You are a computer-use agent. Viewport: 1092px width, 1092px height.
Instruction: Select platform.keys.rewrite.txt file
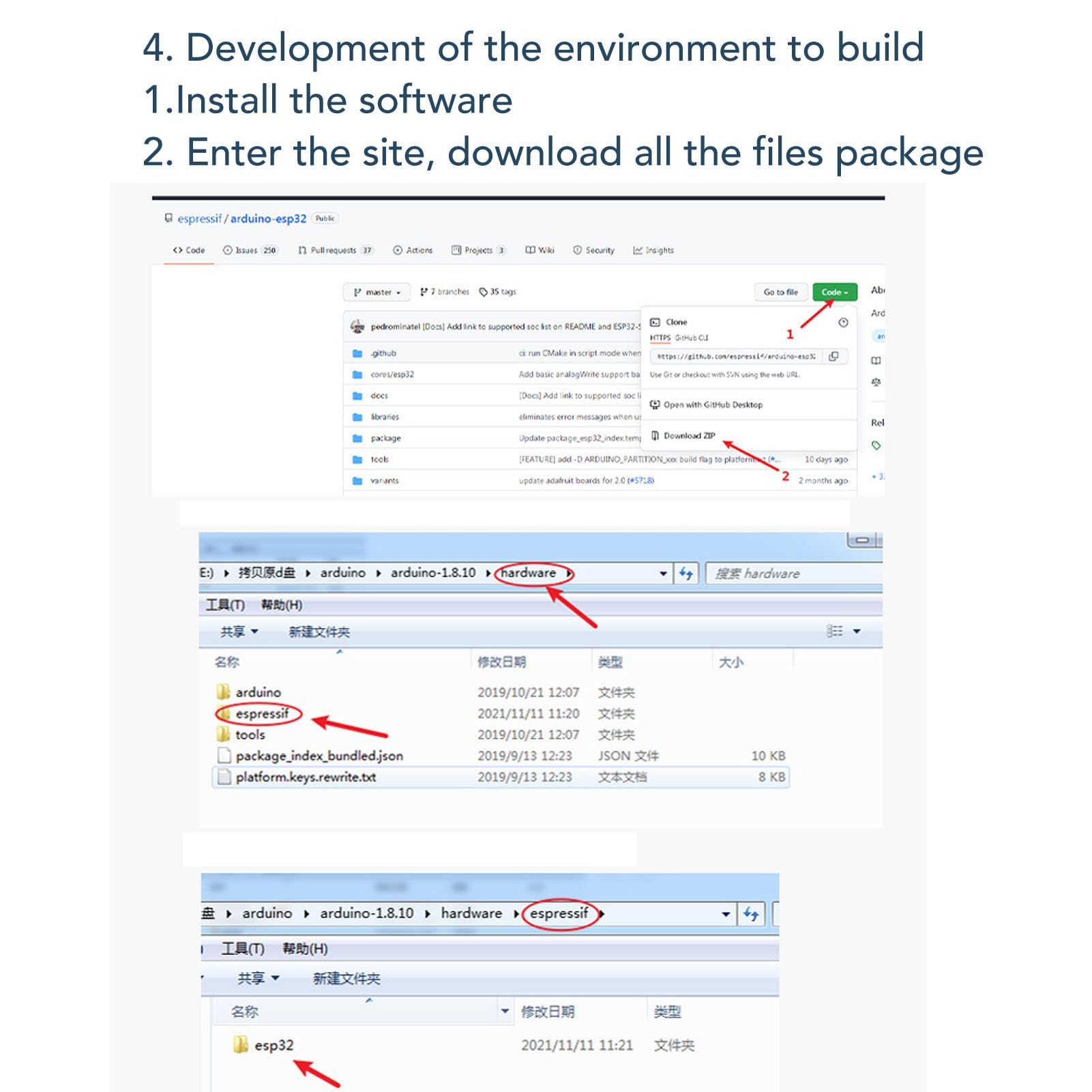[x=501, y=777]
